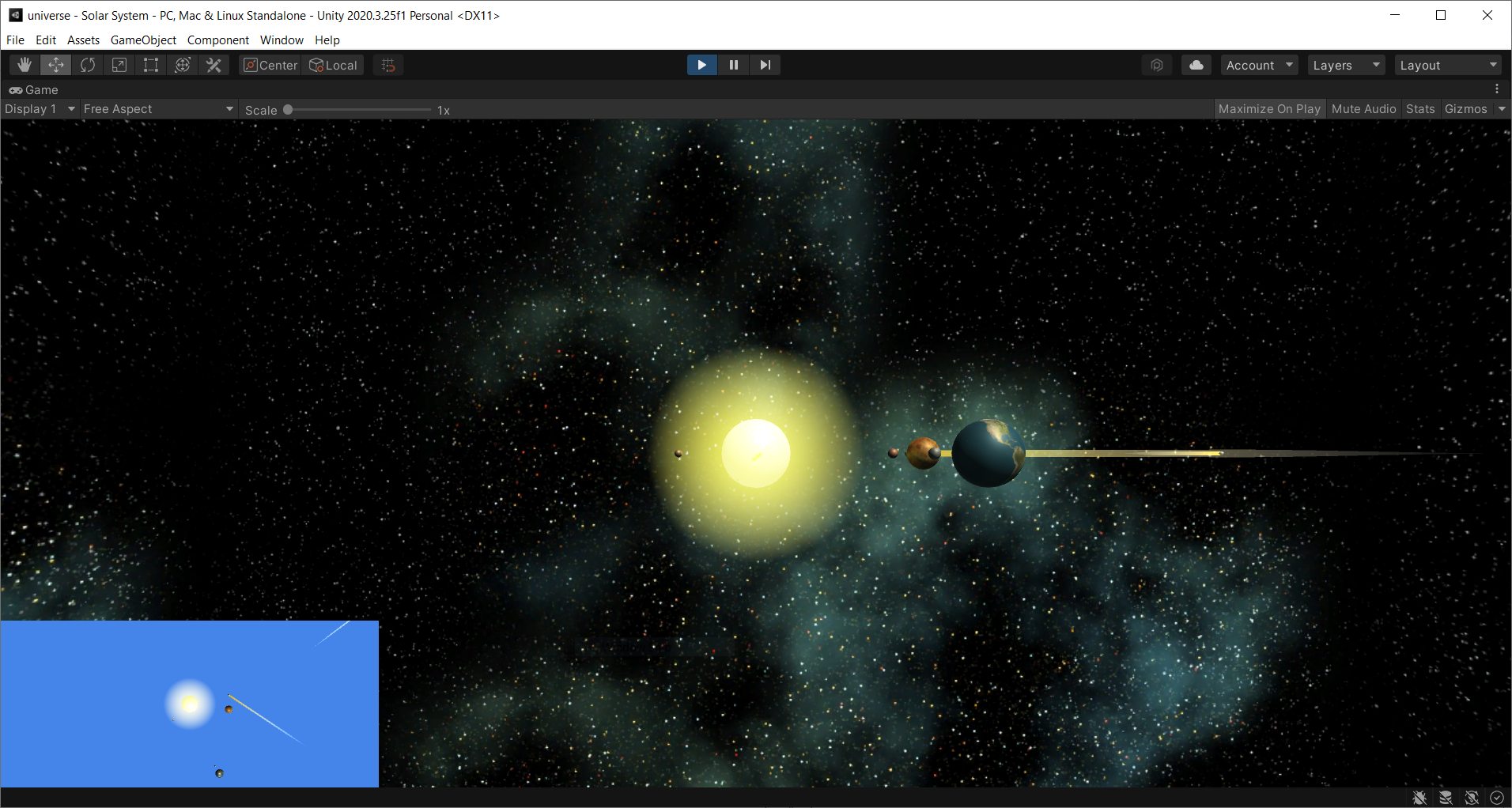The image size is (1512, 808).
Task: Select the Hand tool
Action: tap(24, 65)
